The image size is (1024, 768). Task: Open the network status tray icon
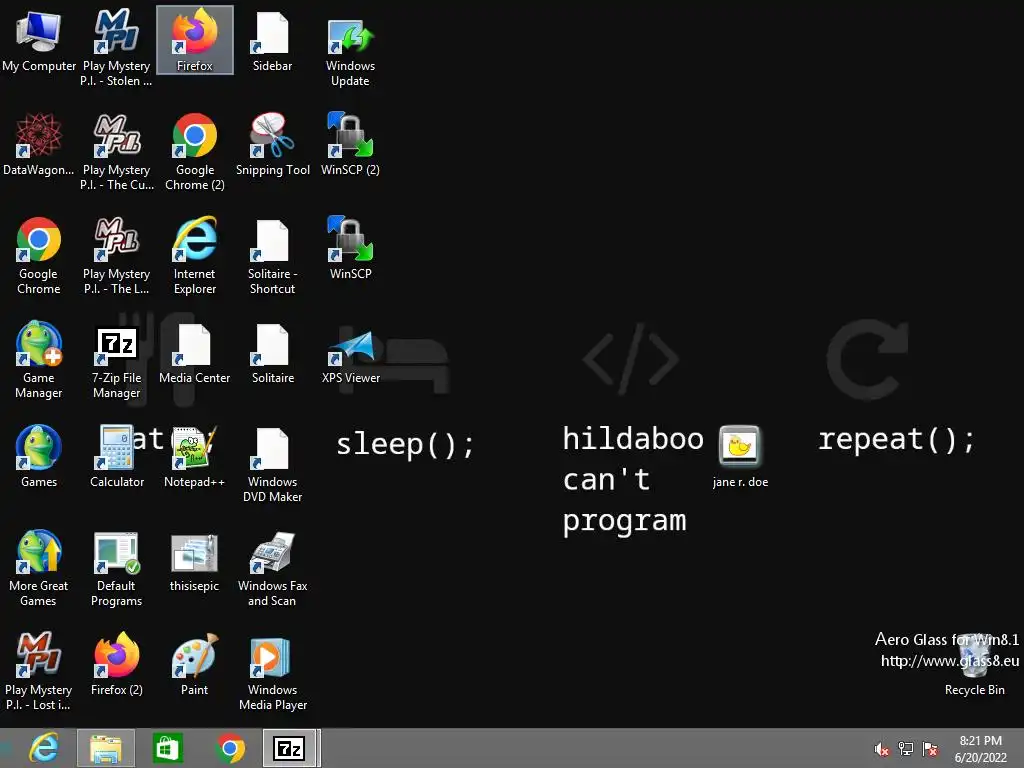pos(906,749)
